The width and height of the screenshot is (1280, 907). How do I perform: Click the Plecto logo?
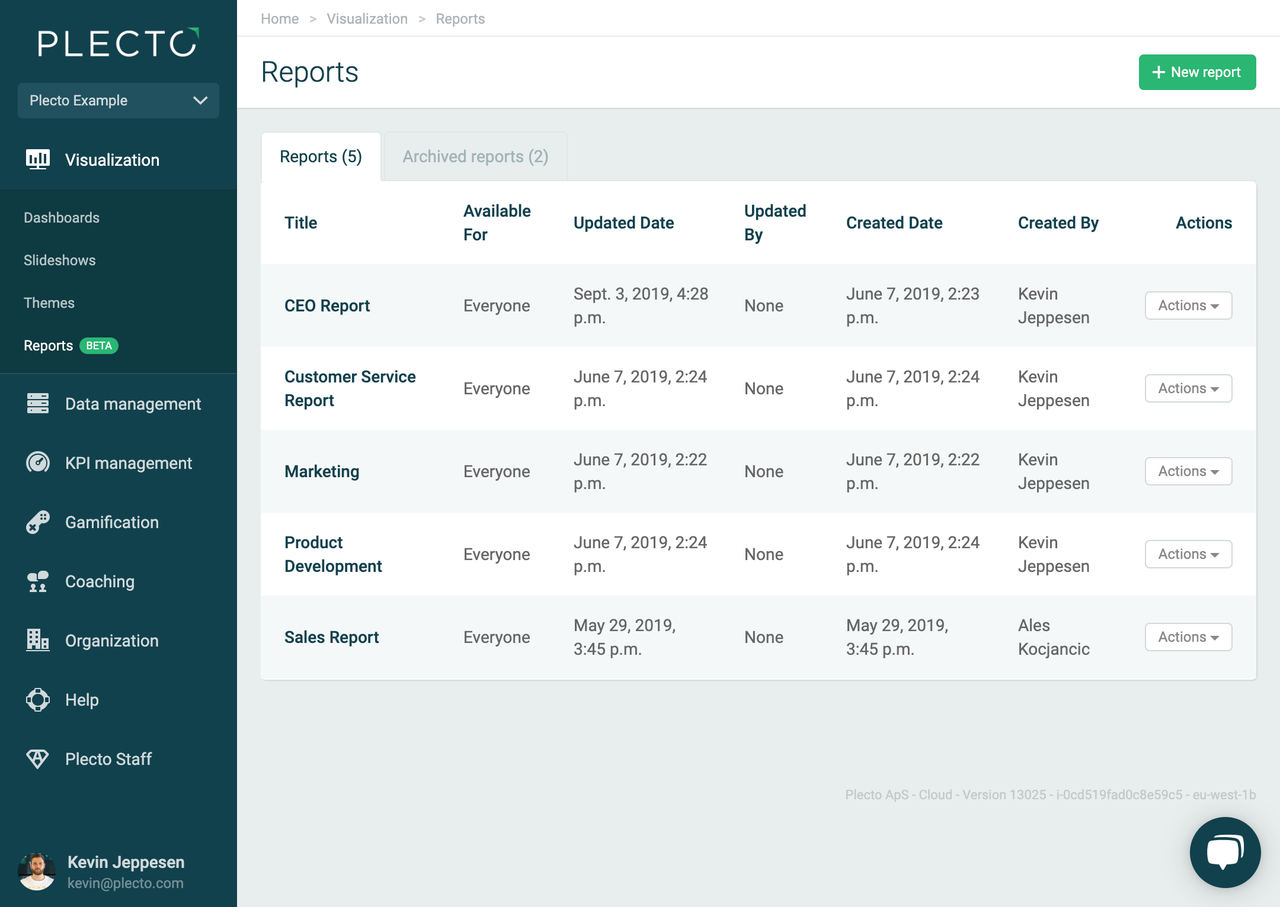pyautogui.click(x=118, y=42)
